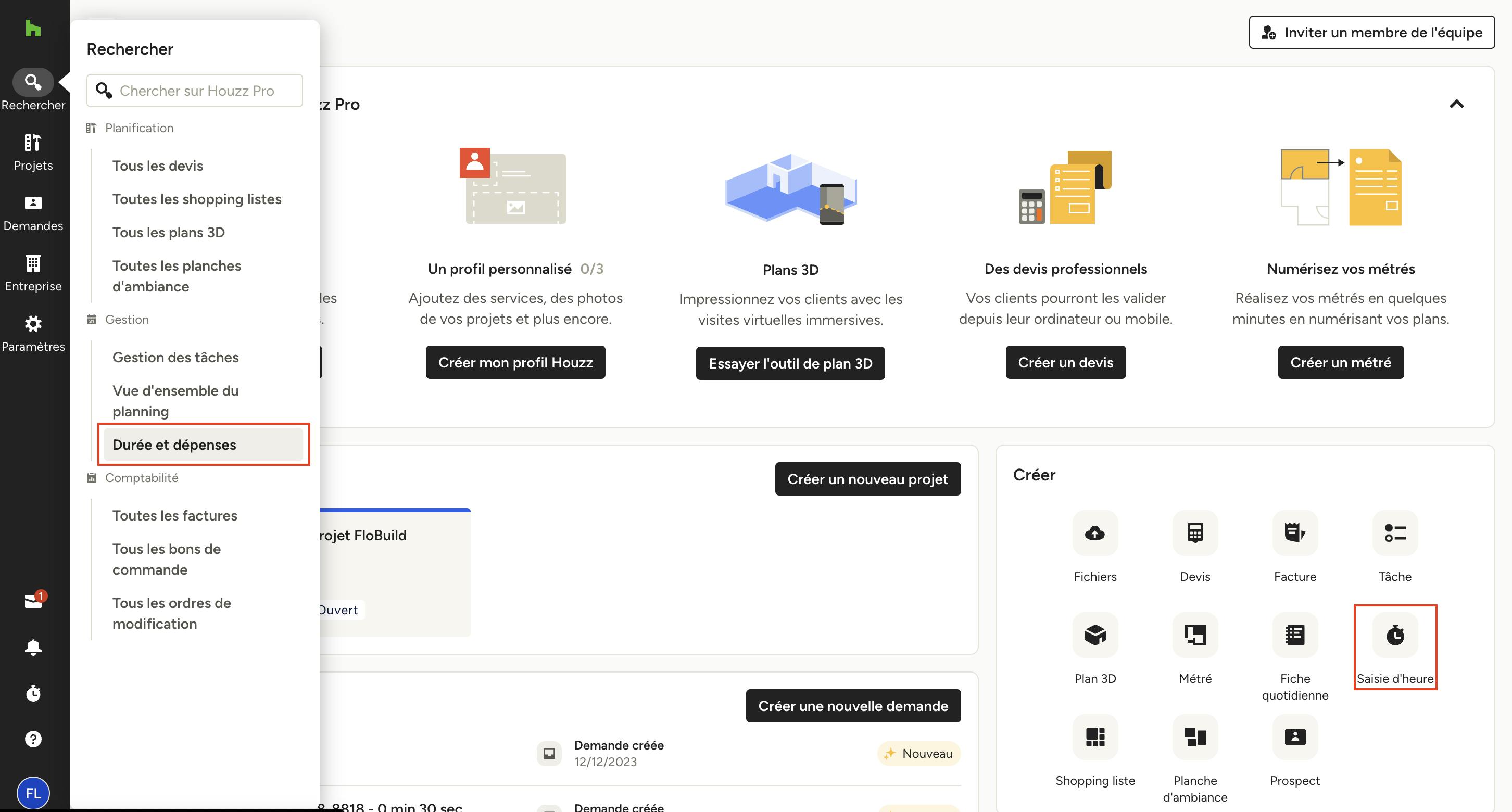Viewport: 1512px width, 812px height.
Task: Click the magnifier icon inside search field
Action: (x=104, y=91)
